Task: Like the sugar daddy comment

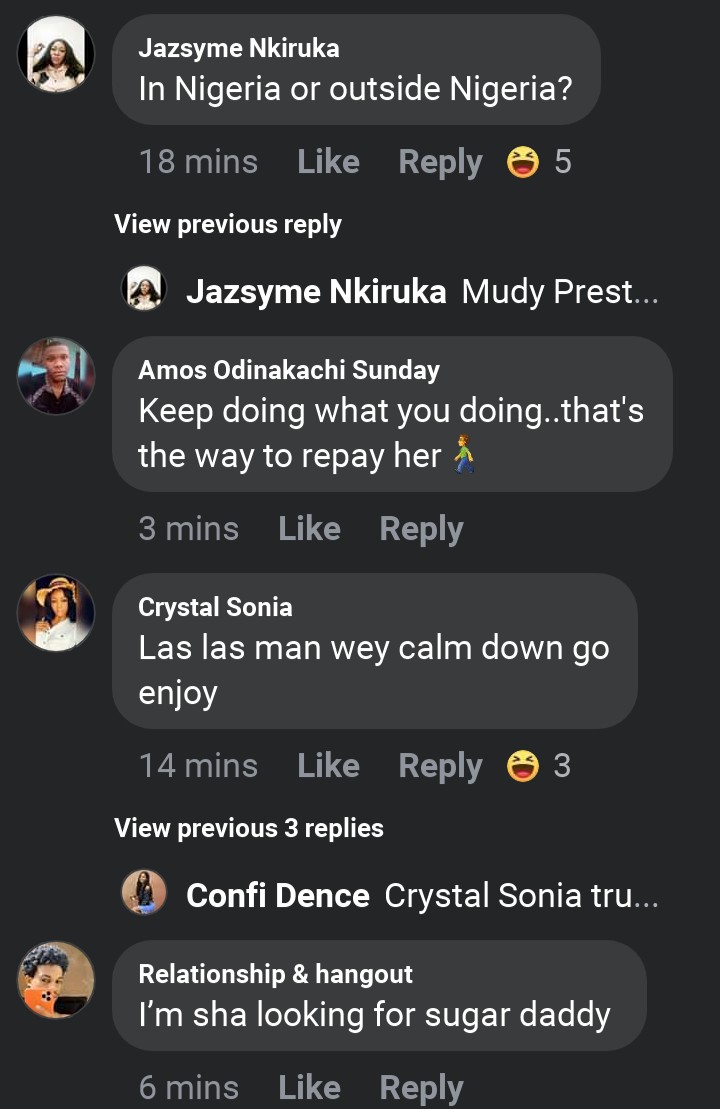Action: (309, 1088)
